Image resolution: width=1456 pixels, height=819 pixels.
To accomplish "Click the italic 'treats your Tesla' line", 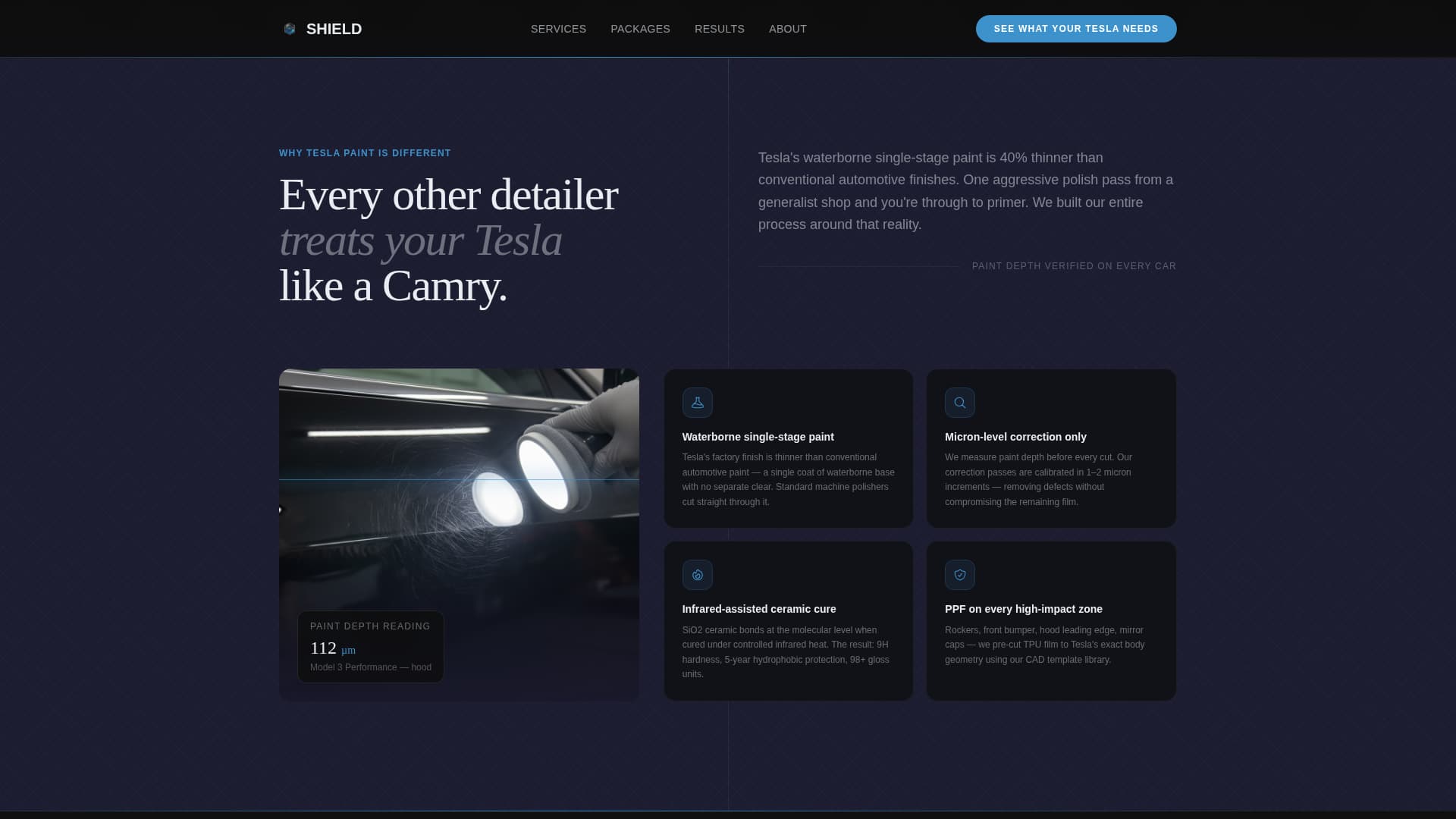I will pos(420,240).
